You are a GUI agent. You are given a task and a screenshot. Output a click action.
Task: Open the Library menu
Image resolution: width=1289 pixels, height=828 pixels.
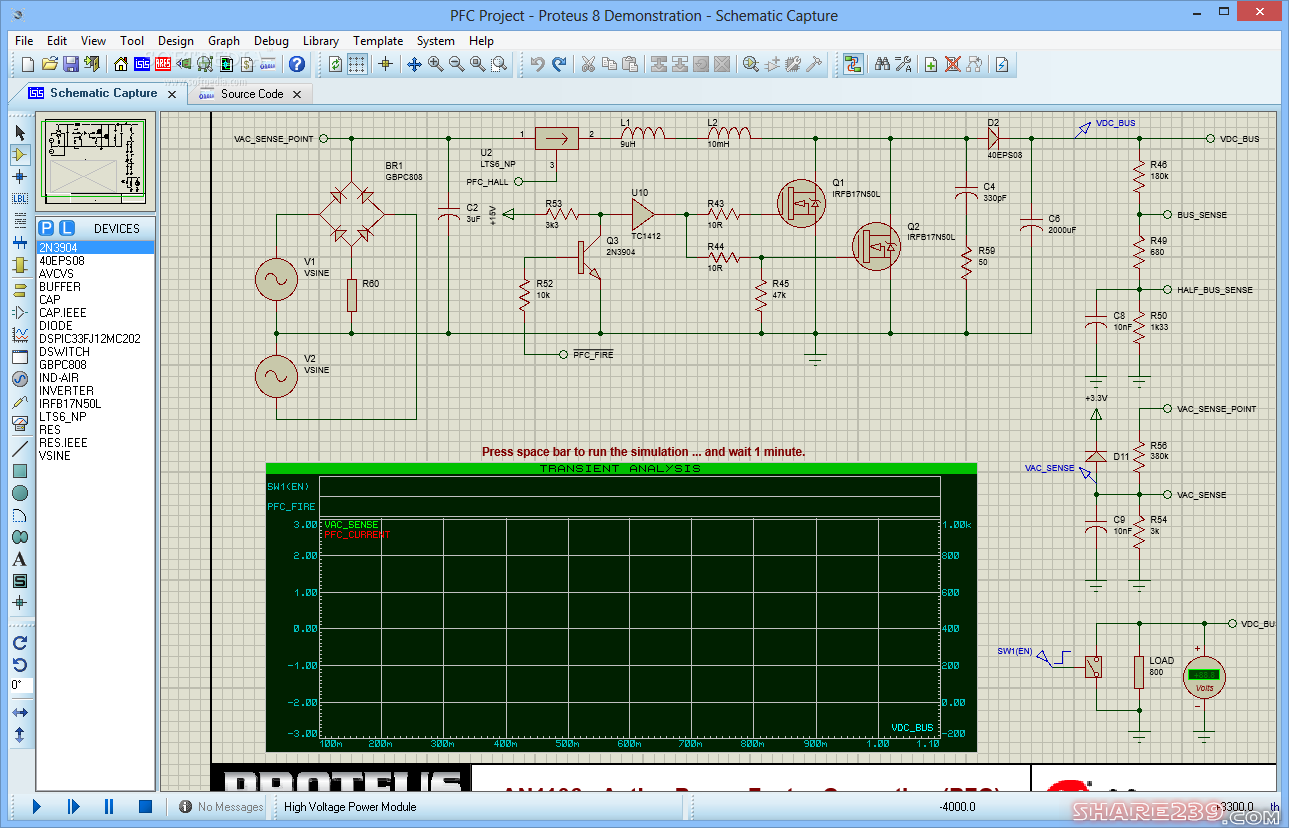pyautogui.click(x=321, y=41)
